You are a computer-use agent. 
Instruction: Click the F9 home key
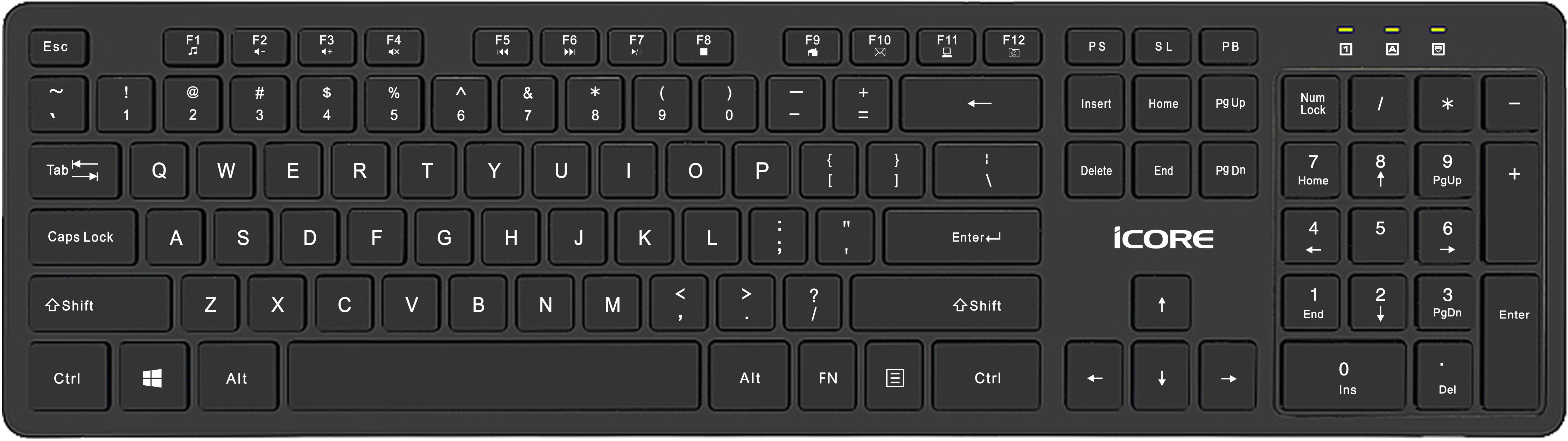click(x=812, y=46)
